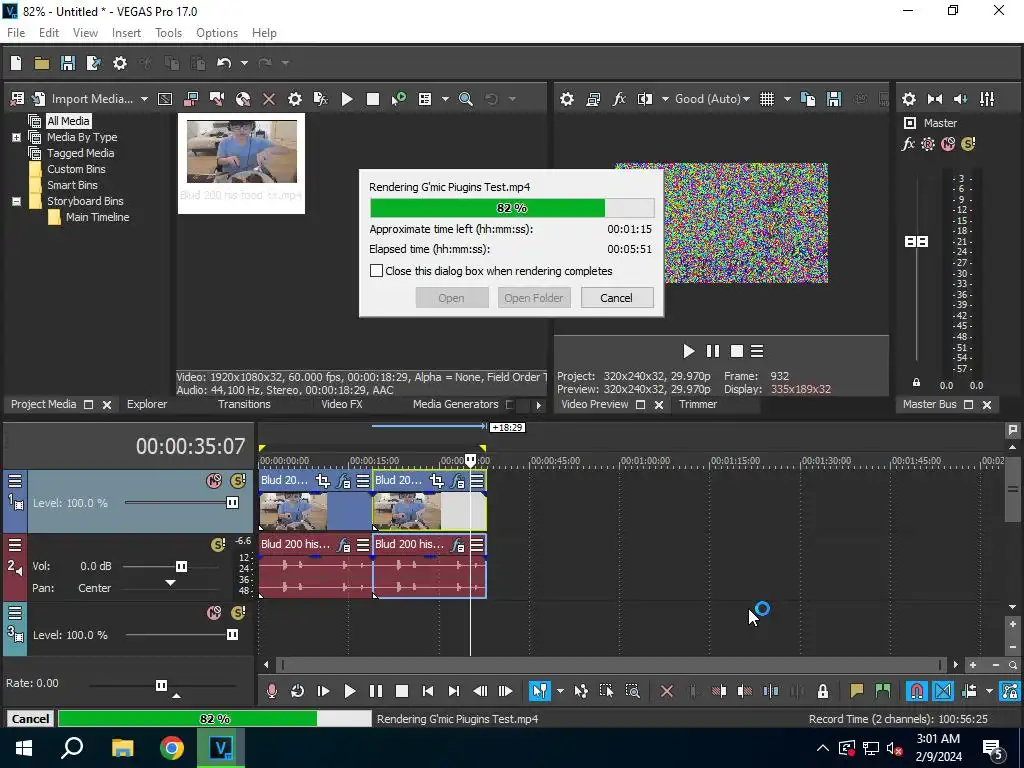Open track 1 hamburger menu
The width and height of the screenshot is (1024, 768).
[15, 481]
